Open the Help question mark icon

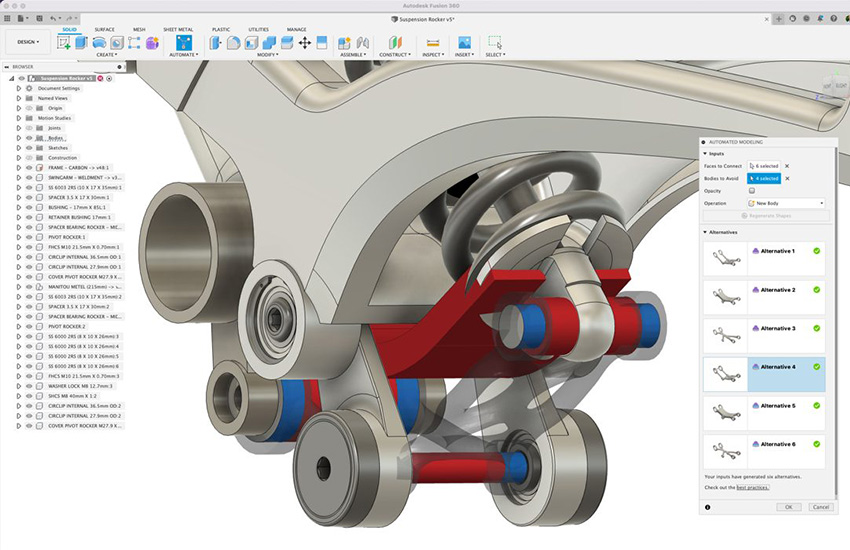click(834, 18)
